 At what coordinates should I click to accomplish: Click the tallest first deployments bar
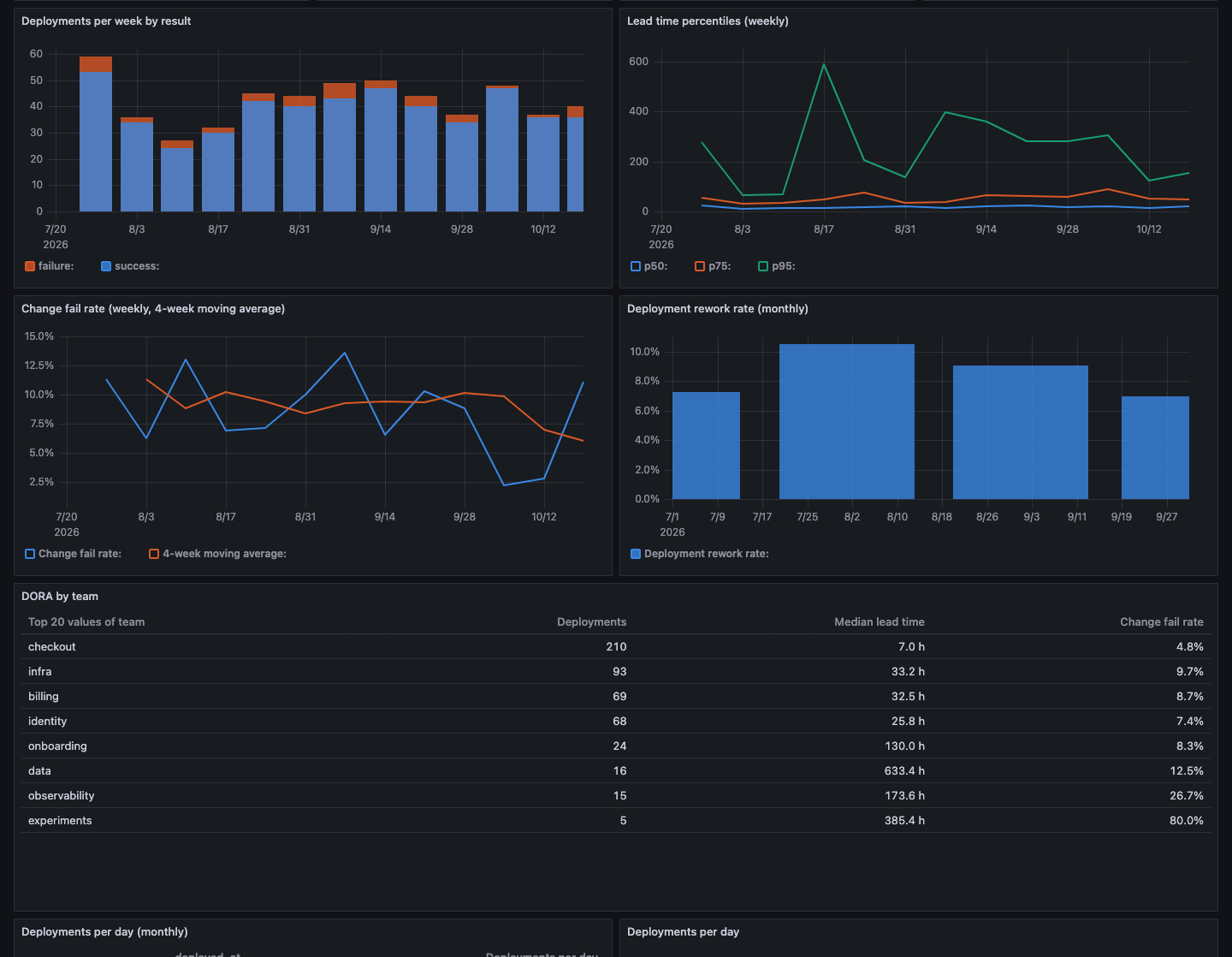96,134
